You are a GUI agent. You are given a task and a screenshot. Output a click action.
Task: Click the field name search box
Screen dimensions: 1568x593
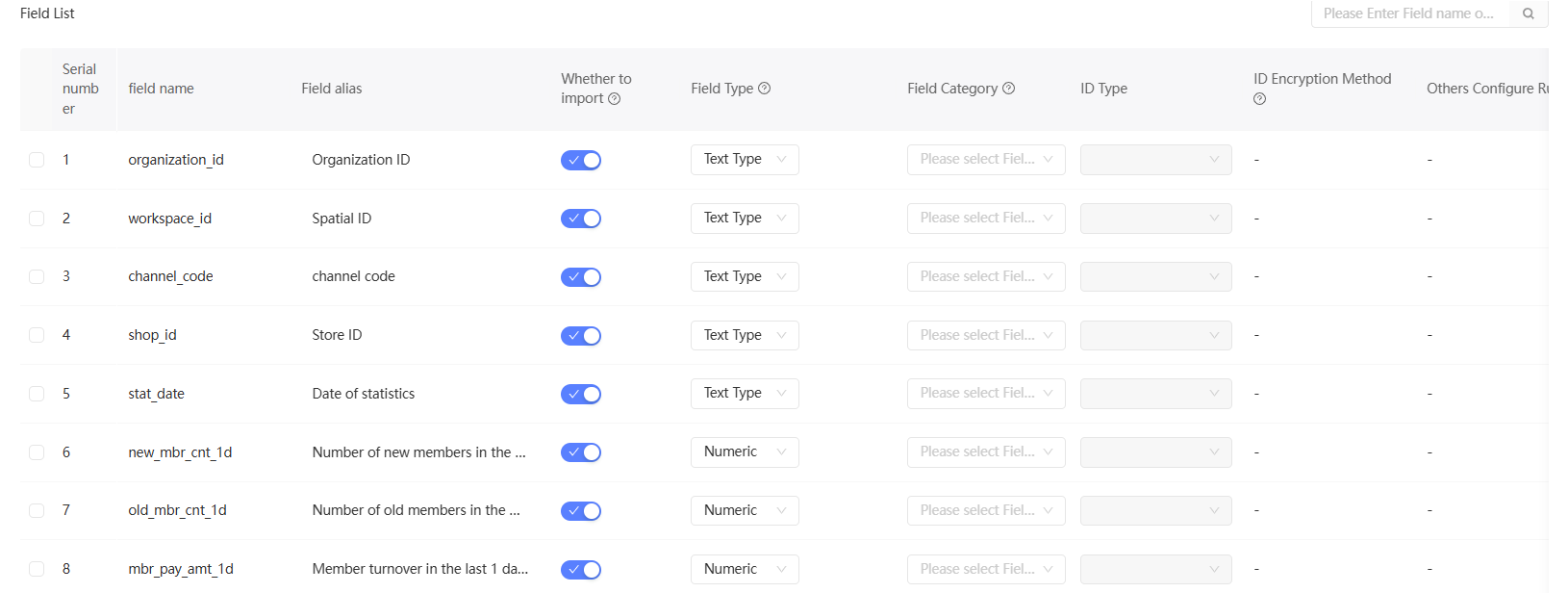point(1408,13)
